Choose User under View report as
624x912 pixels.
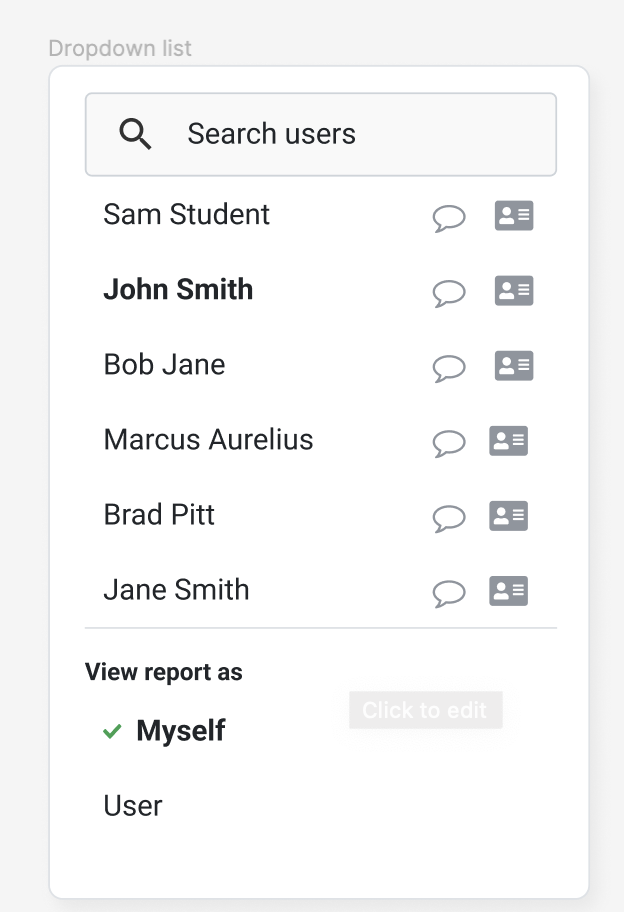[x=133, y=806]
